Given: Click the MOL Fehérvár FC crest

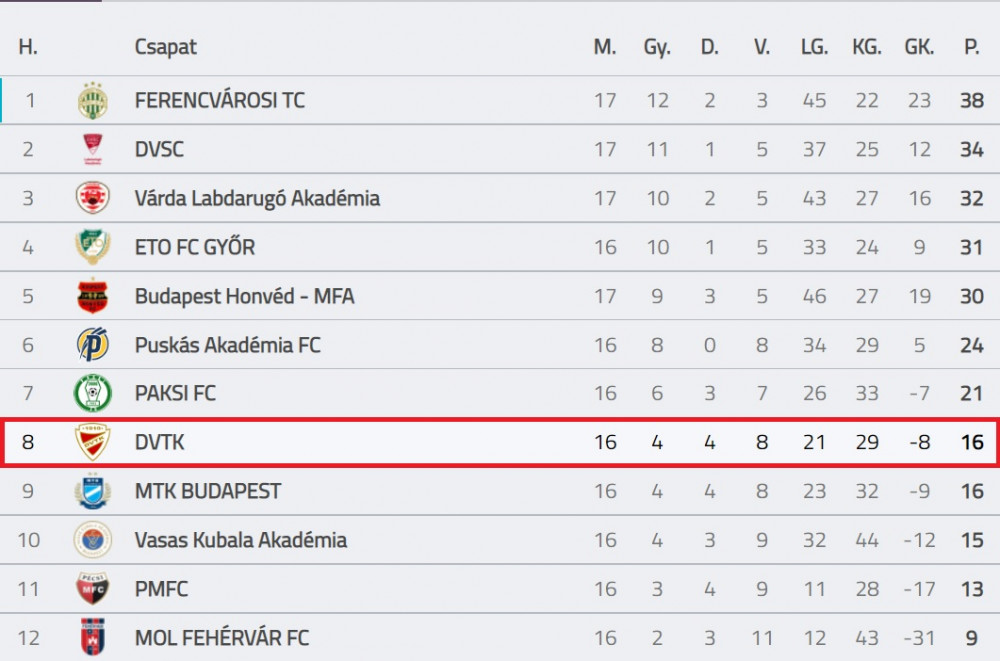Looking at the screenshot, I should pyautogui.click(x=92, y=637).
